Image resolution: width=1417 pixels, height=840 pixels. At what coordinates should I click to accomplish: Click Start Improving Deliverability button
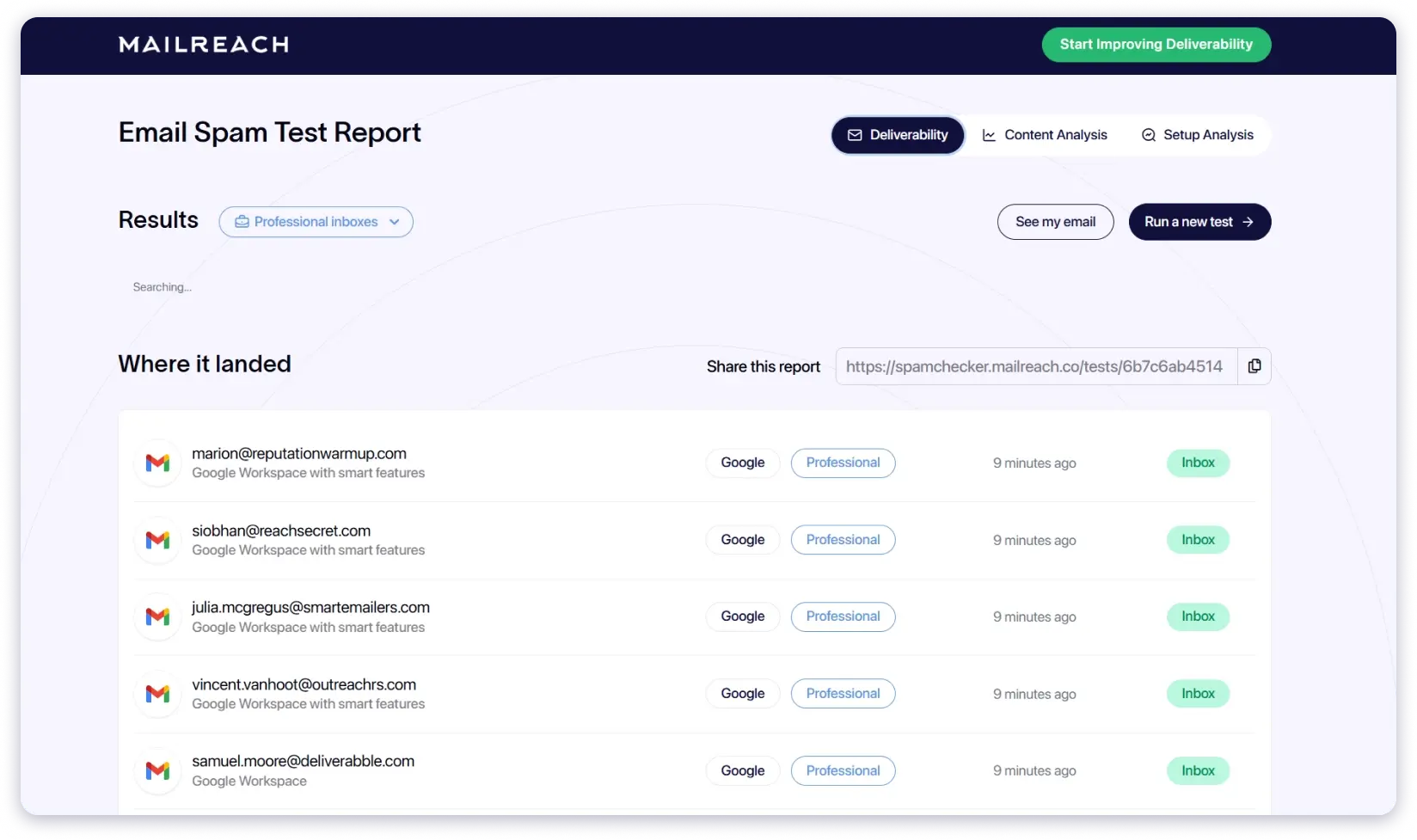[1156, 45]
